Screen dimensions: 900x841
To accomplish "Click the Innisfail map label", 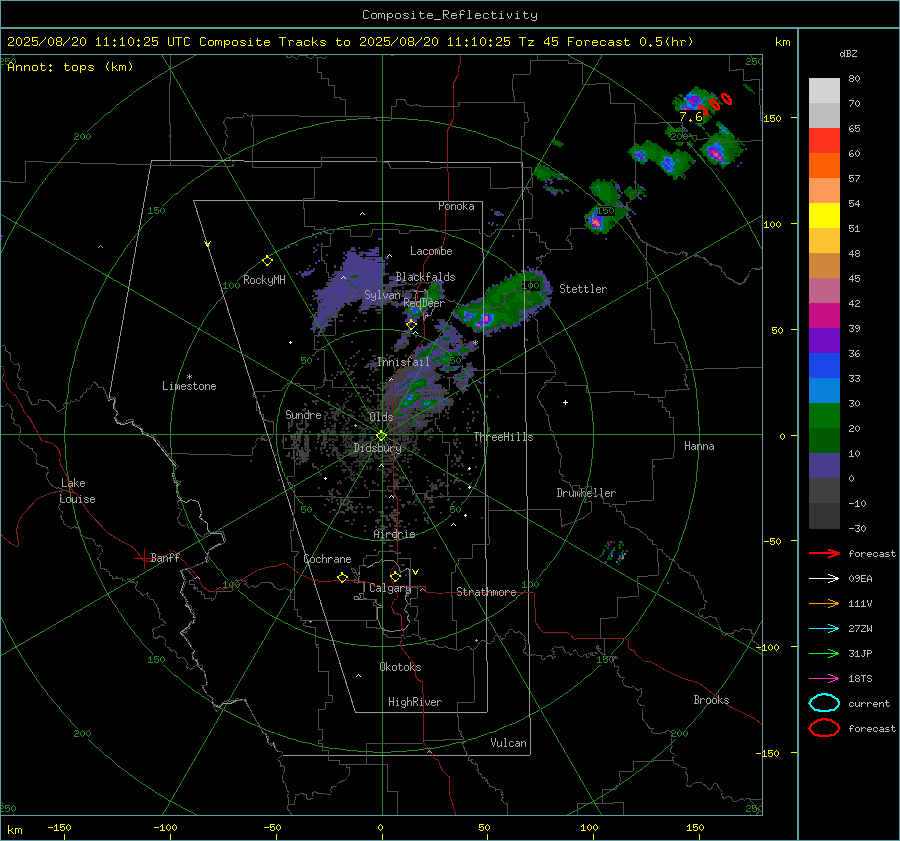I will tap(403, 362).
